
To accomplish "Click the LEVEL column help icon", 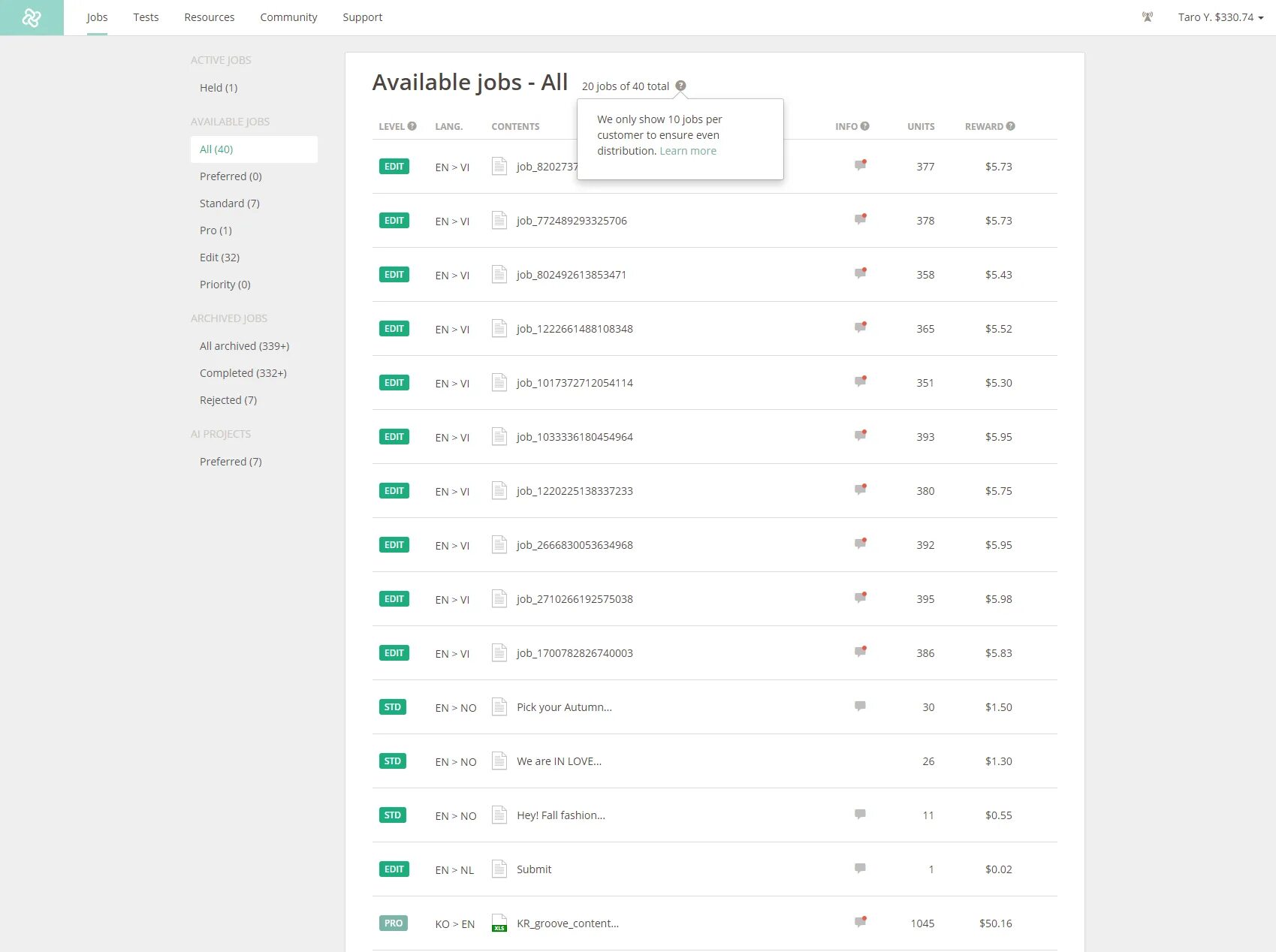I will click(412, 126).
